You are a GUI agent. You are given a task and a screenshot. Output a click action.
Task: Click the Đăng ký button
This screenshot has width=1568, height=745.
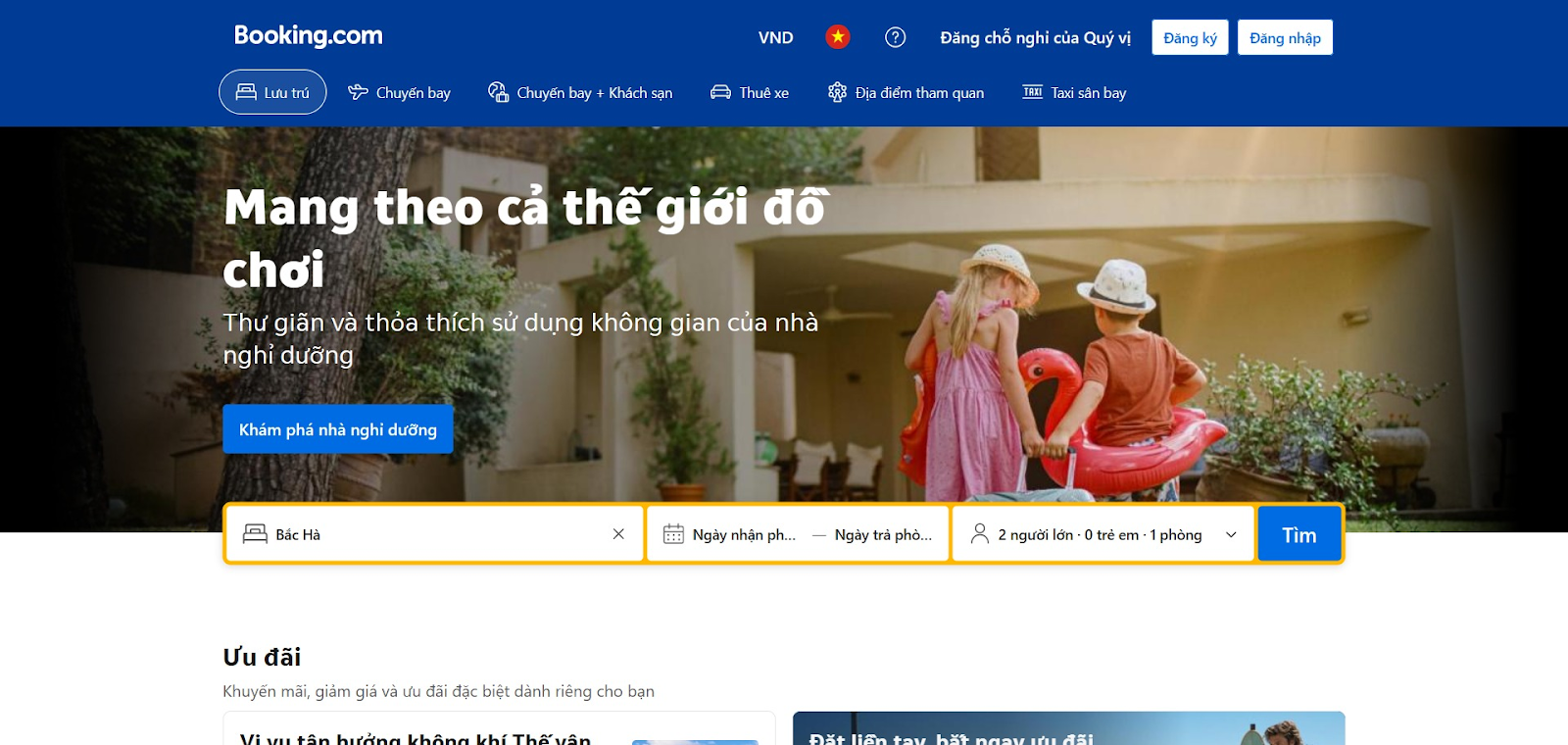pyautogui.click(x=1190, y=37)
